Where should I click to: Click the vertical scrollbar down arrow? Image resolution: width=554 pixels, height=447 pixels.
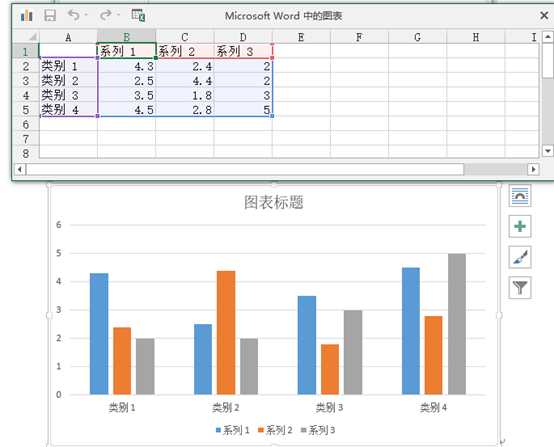point(547,151)
